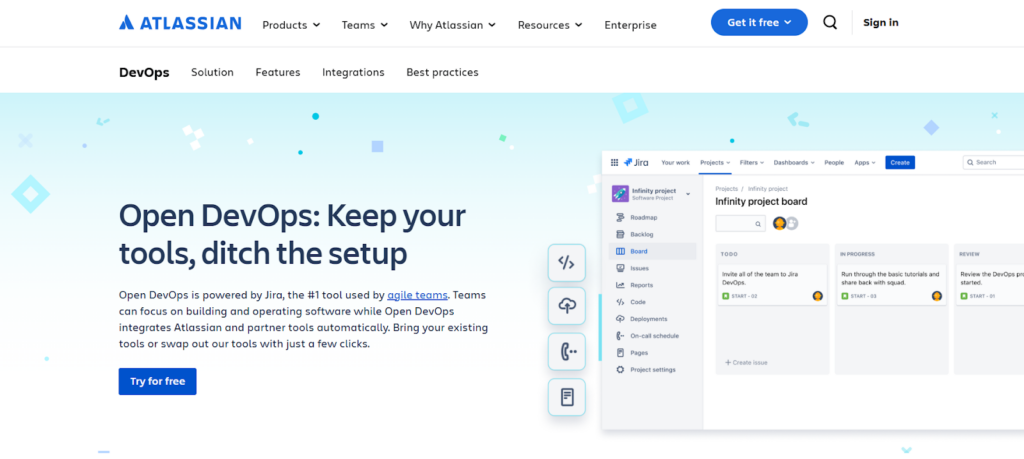
Task: Click the document page icon tile
Action: point(566,396)
